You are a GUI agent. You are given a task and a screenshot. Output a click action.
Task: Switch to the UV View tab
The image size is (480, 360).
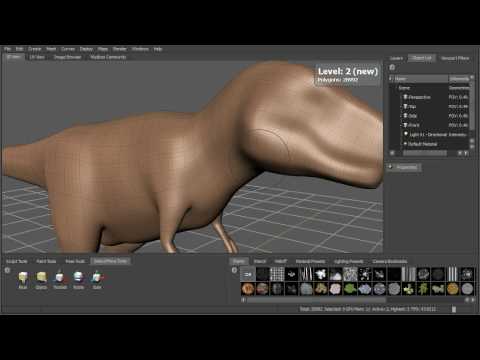(x=37, y=57)
